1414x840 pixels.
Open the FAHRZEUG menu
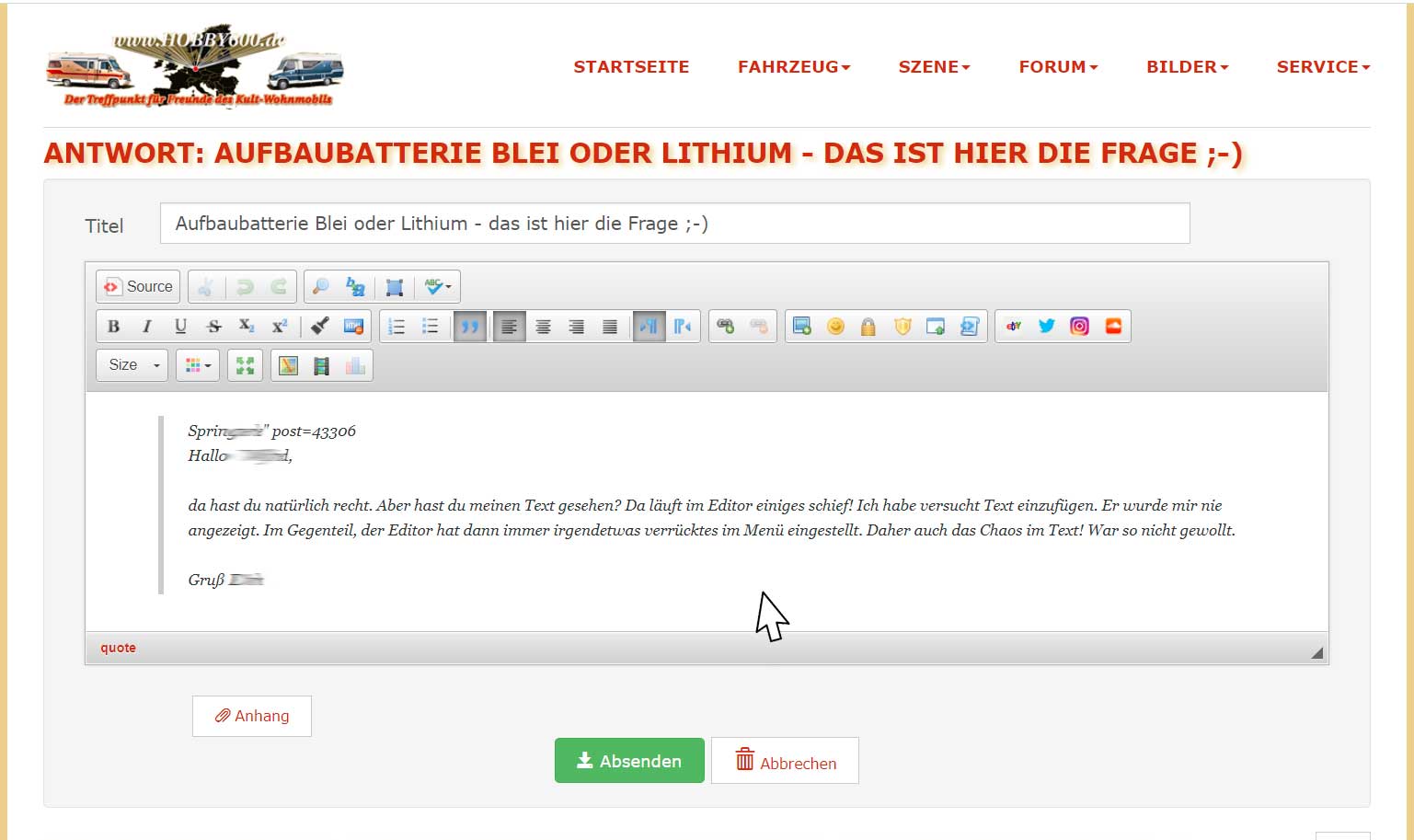tap(793, 67)
